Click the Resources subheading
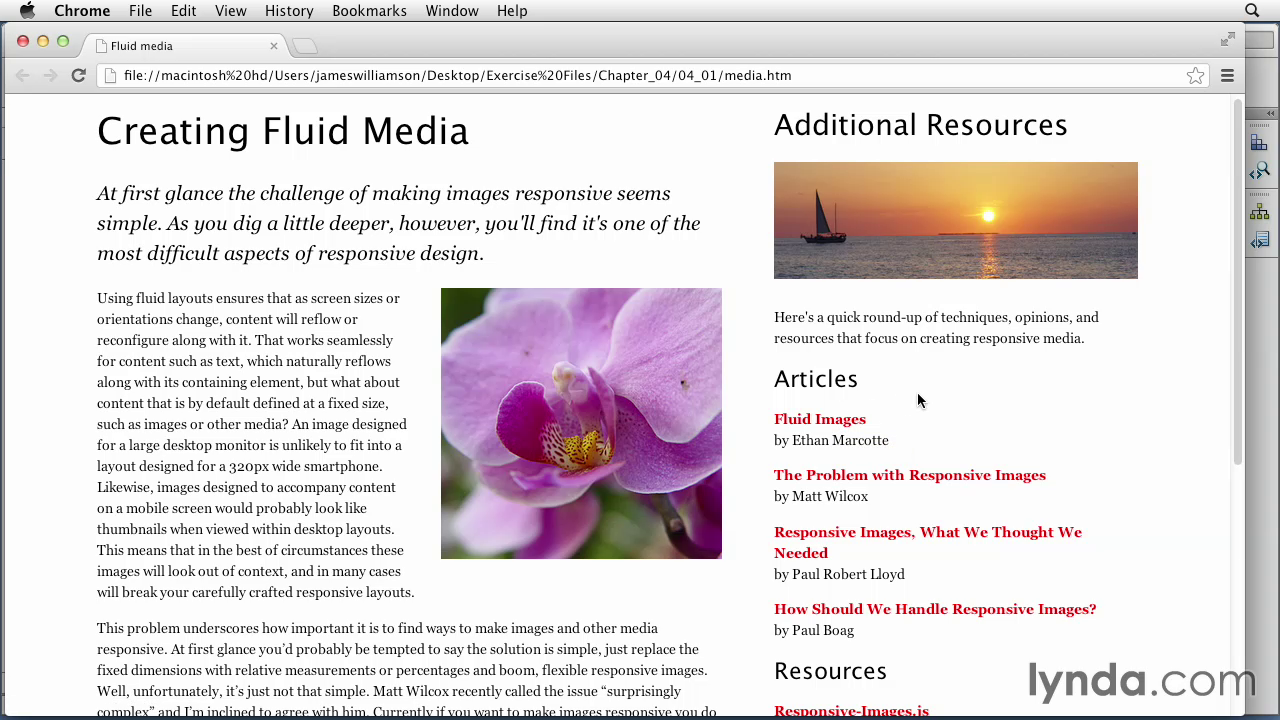Viewport: 1280px width, 720px height. pyautogui.click(x=830, y=671)
